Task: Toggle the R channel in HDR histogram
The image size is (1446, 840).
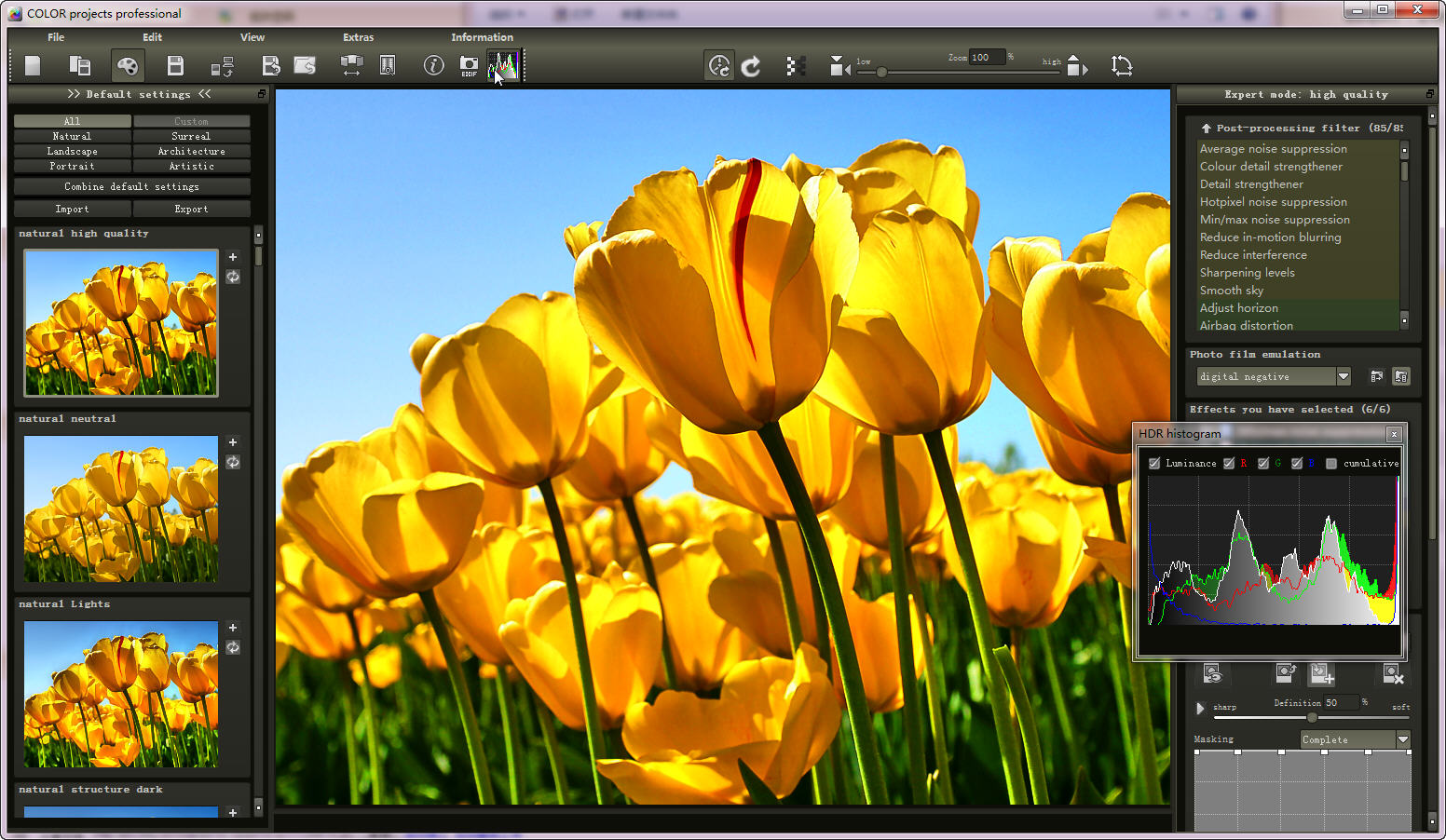Action: 1229,463
